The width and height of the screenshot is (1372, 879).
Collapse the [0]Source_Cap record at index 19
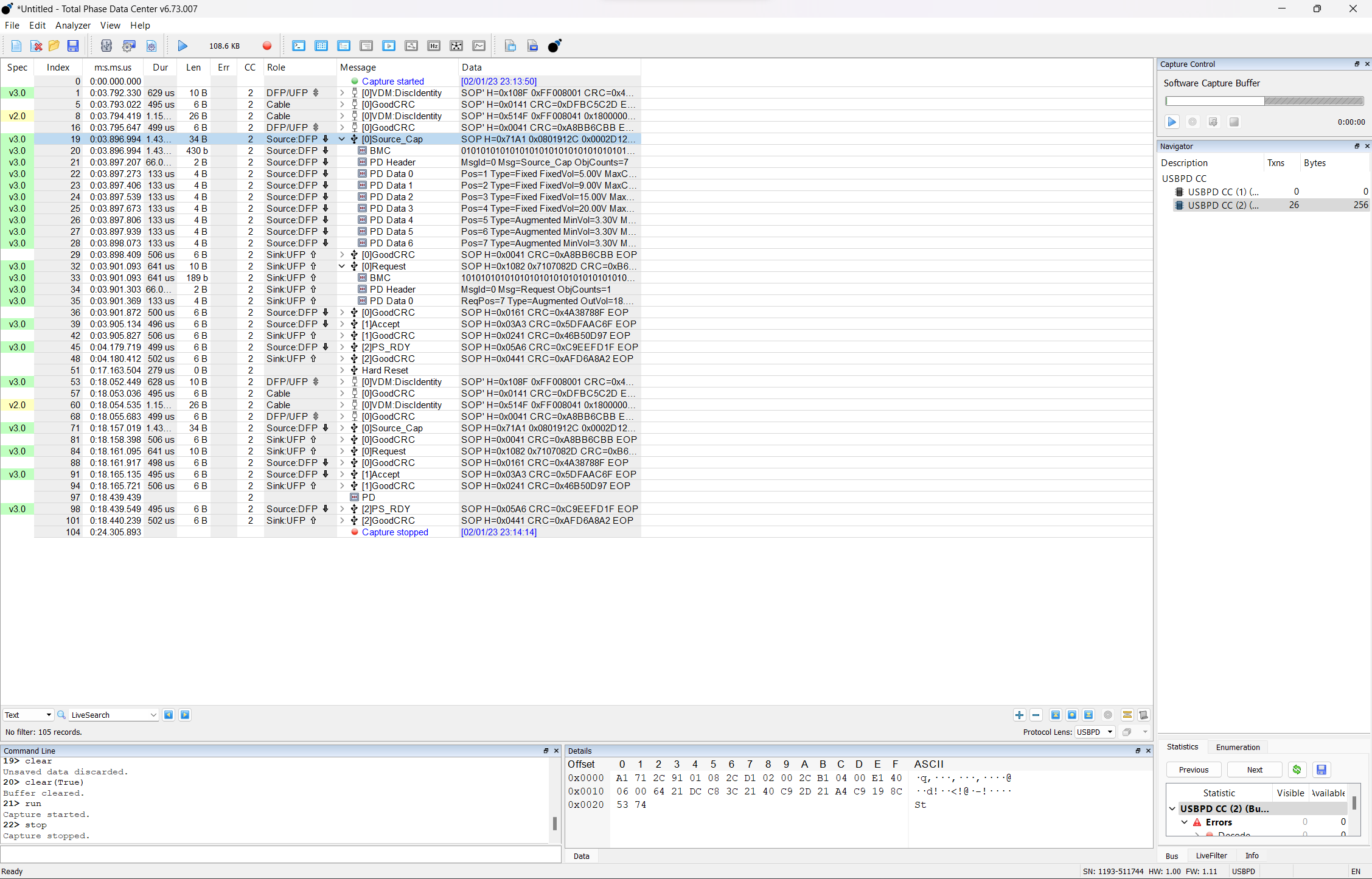coord(341,139)
